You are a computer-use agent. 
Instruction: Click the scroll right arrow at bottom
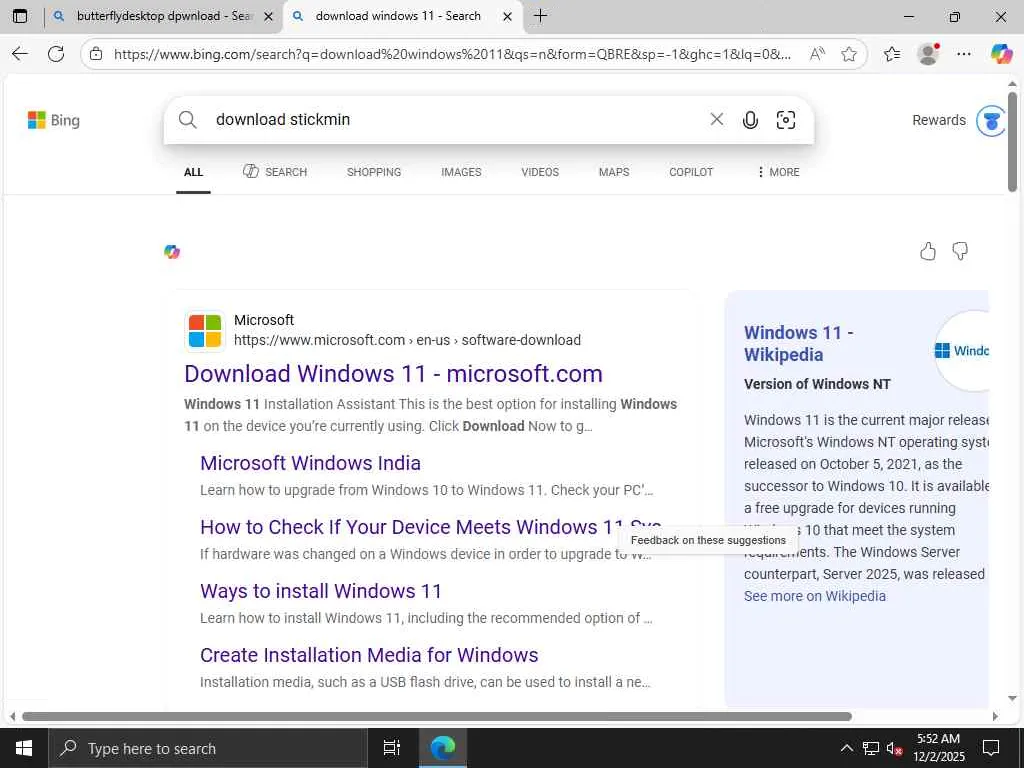coord(995,716)
